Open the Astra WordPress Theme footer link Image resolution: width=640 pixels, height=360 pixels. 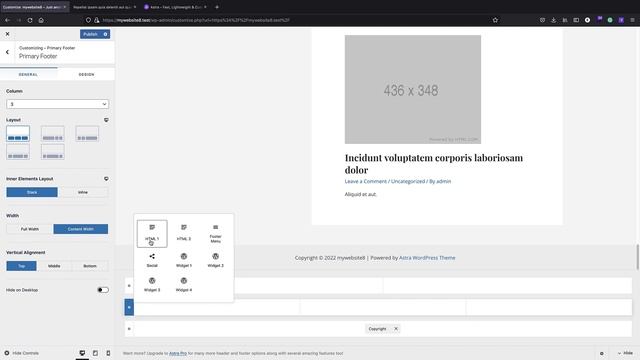pyautogui.click(x=427, y=258)
